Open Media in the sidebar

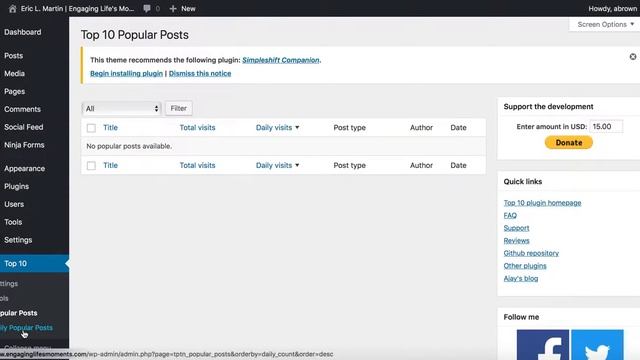click(14, 73)
